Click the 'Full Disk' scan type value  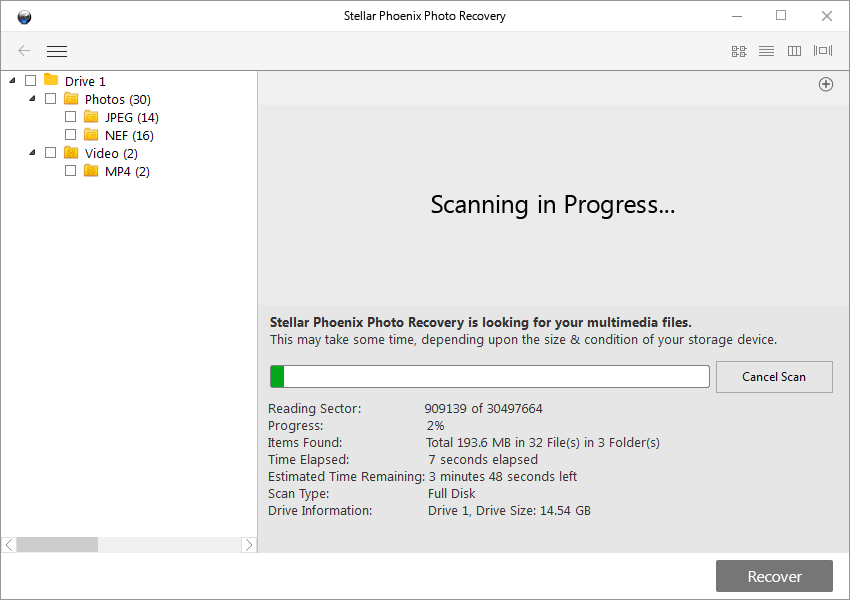pyautogui.click(x=452, y=494)
